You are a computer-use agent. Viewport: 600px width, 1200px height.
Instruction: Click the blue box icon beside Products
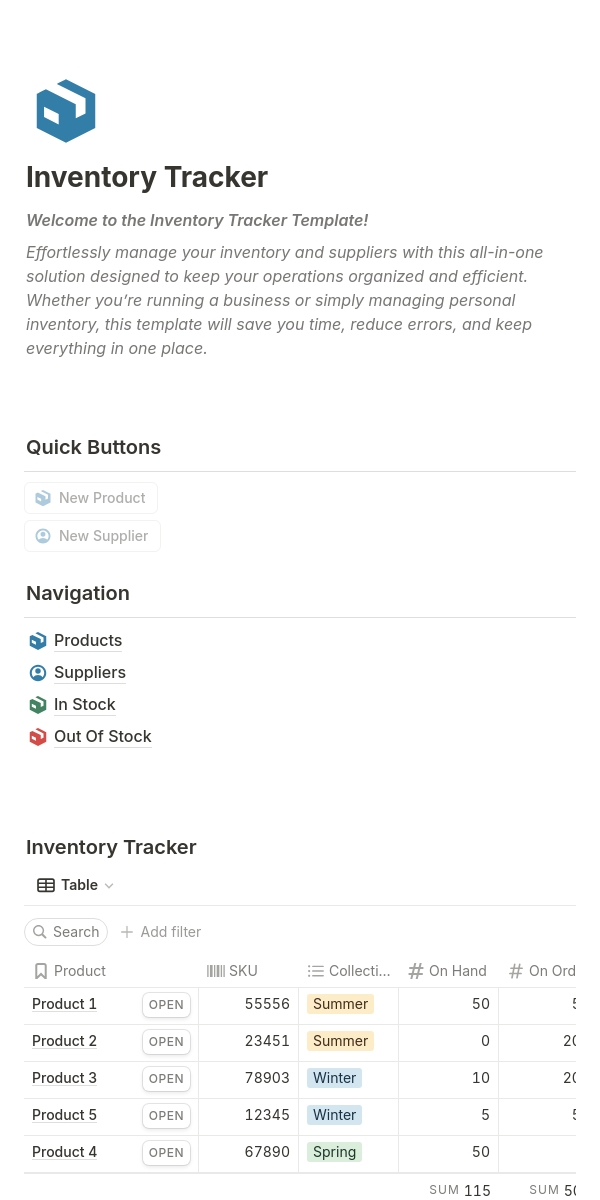pyautogui.click(x=38, y=641)
